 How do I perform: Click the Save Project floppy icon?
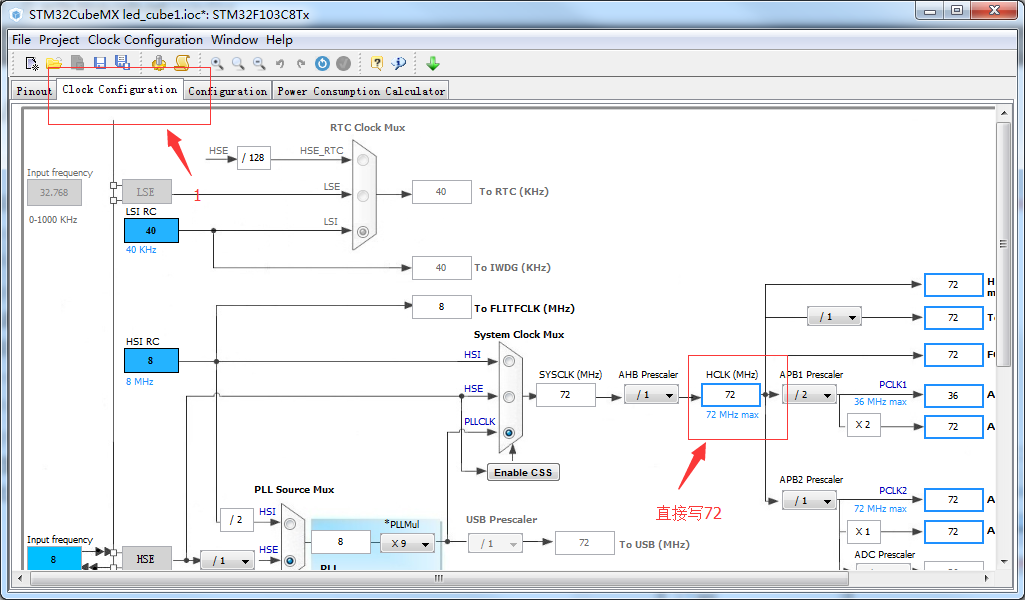100,63
